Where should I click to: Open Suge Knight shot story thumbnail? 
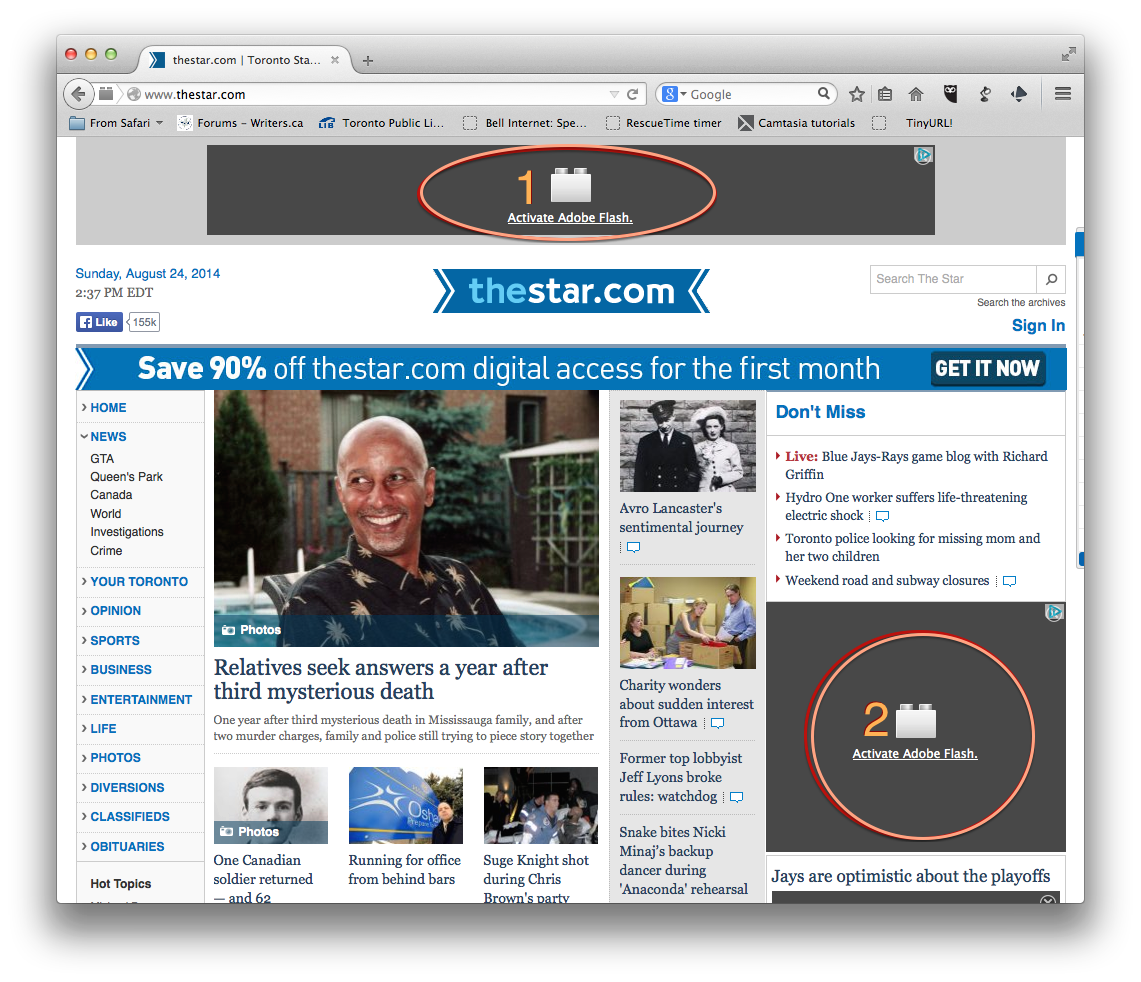coord(541,805)
